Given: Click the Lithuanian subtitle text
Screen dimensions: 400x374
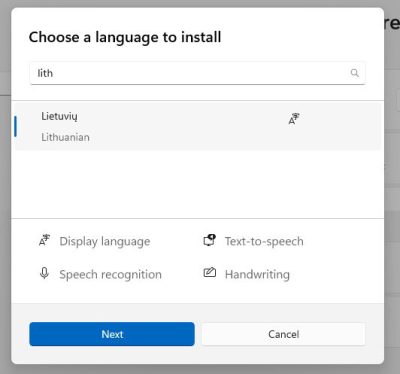Looking at the screenshot, I should [x=65, y=137].
